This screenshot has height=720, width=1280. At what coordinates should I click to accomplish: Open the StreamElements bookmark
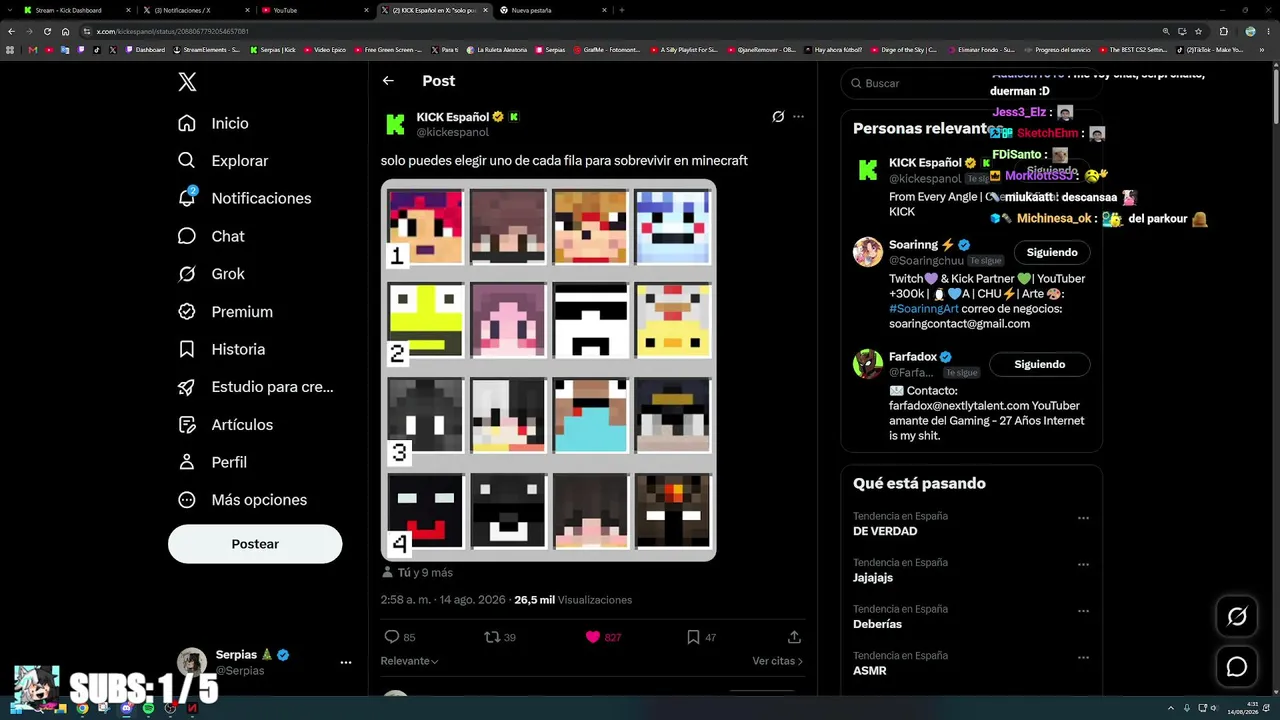point(207,49)
